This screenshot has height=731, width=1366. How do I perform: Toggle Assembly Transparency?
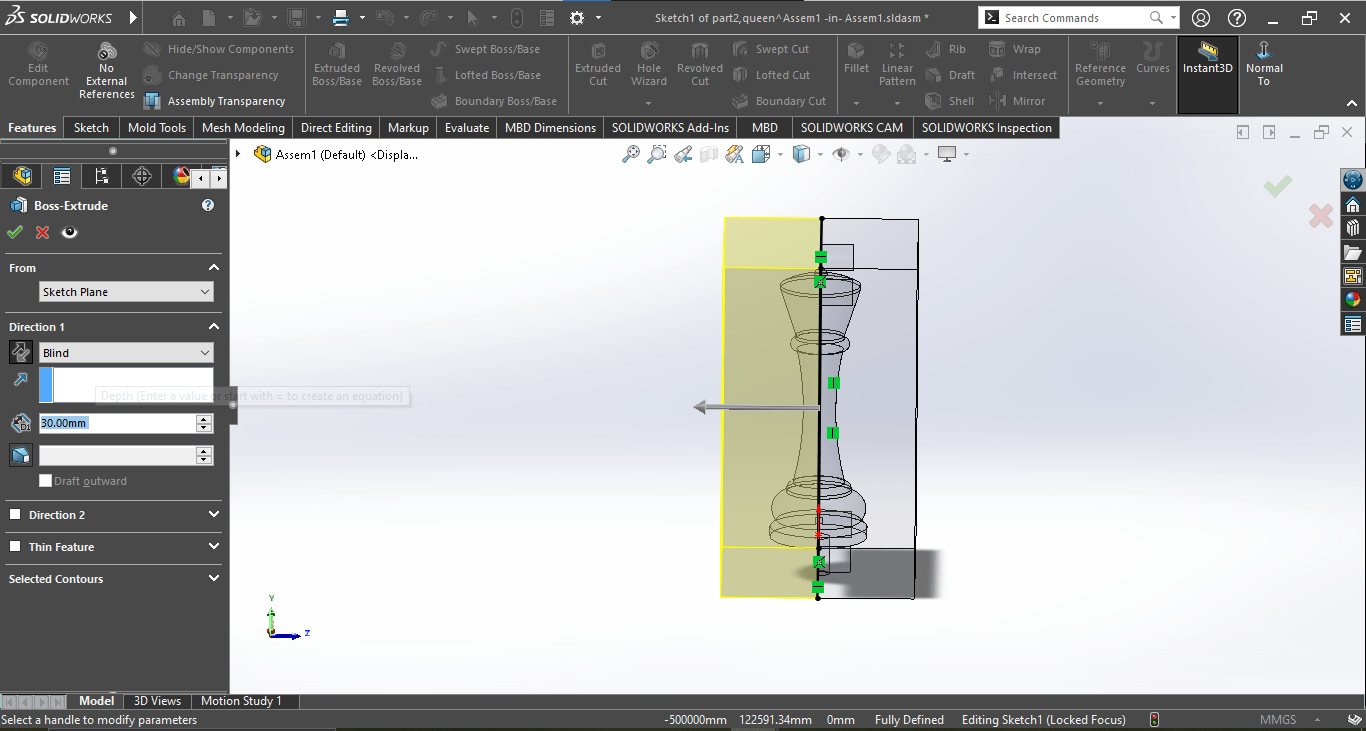(214, 101)
